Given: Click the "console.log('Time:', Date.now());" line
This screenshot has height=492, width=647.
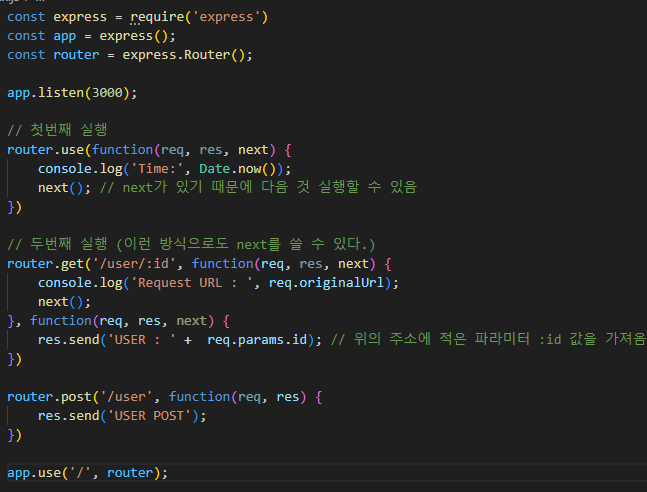Looking at the screenshot, I should (x=165, y=169).
